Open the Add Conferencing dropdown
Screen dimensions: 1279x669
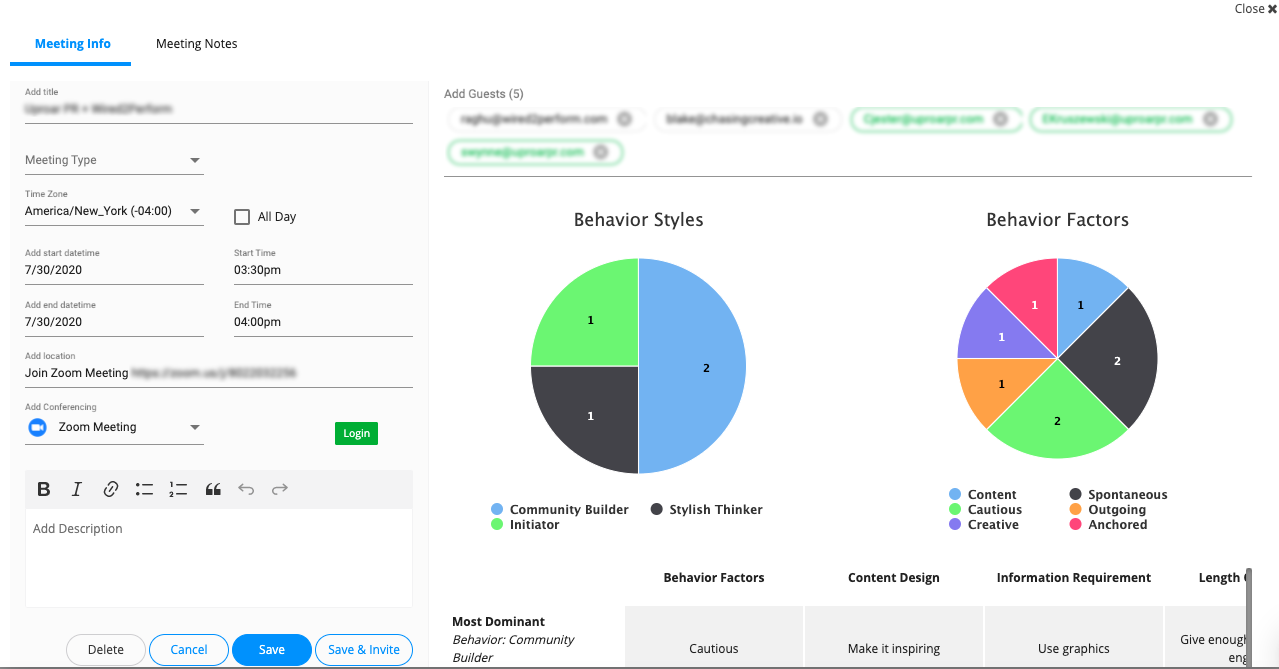point(114,427)
